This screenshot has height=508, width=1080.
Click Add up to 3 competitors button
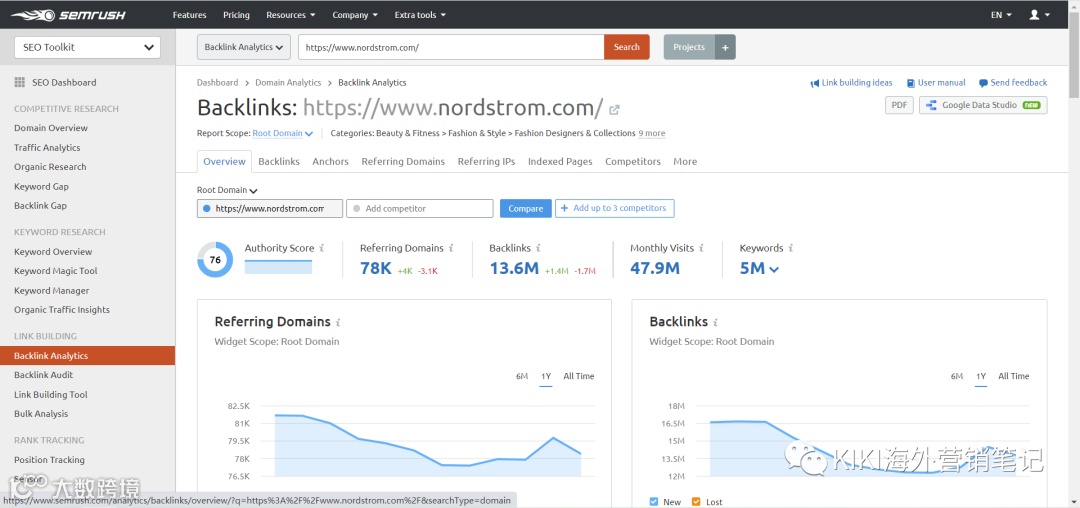614,209
